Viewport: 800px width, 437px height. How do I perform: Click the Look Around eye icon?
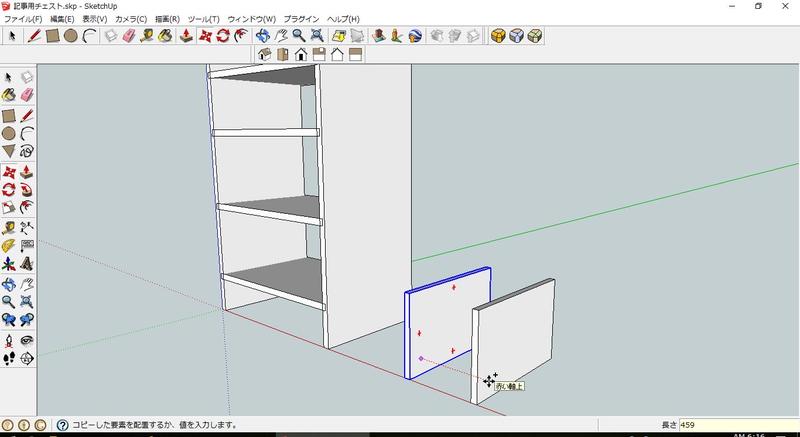(27, 339)
